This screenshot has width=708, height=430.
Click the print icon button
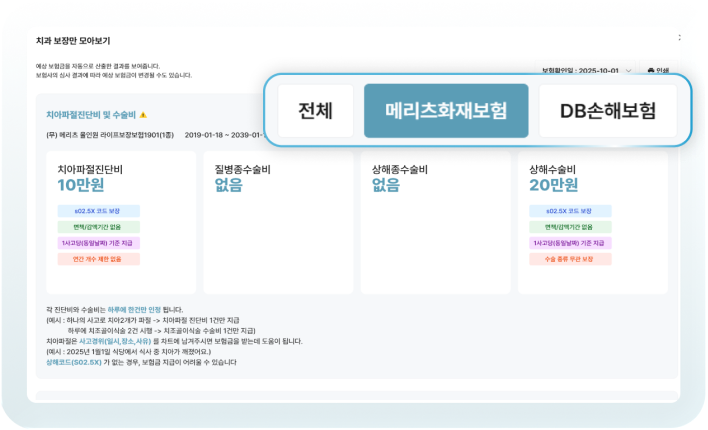(658, 71)
